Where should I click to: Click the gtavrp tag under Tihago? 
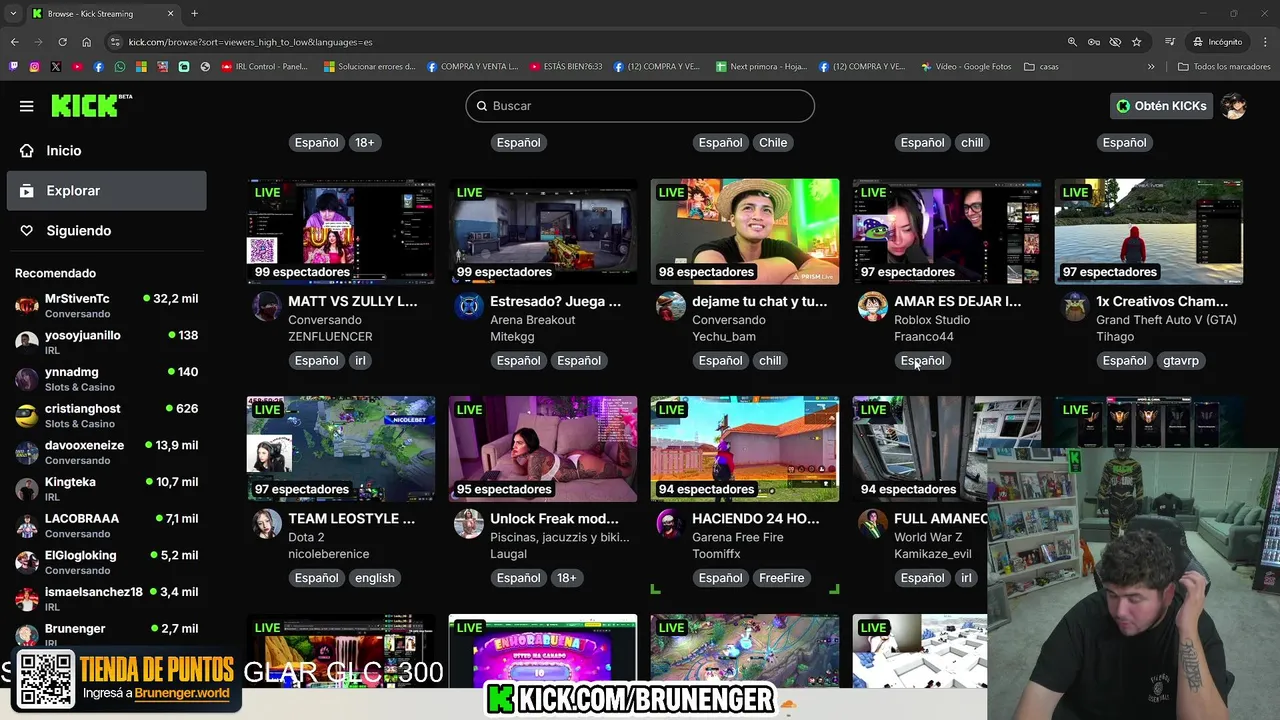(1181, 361)
